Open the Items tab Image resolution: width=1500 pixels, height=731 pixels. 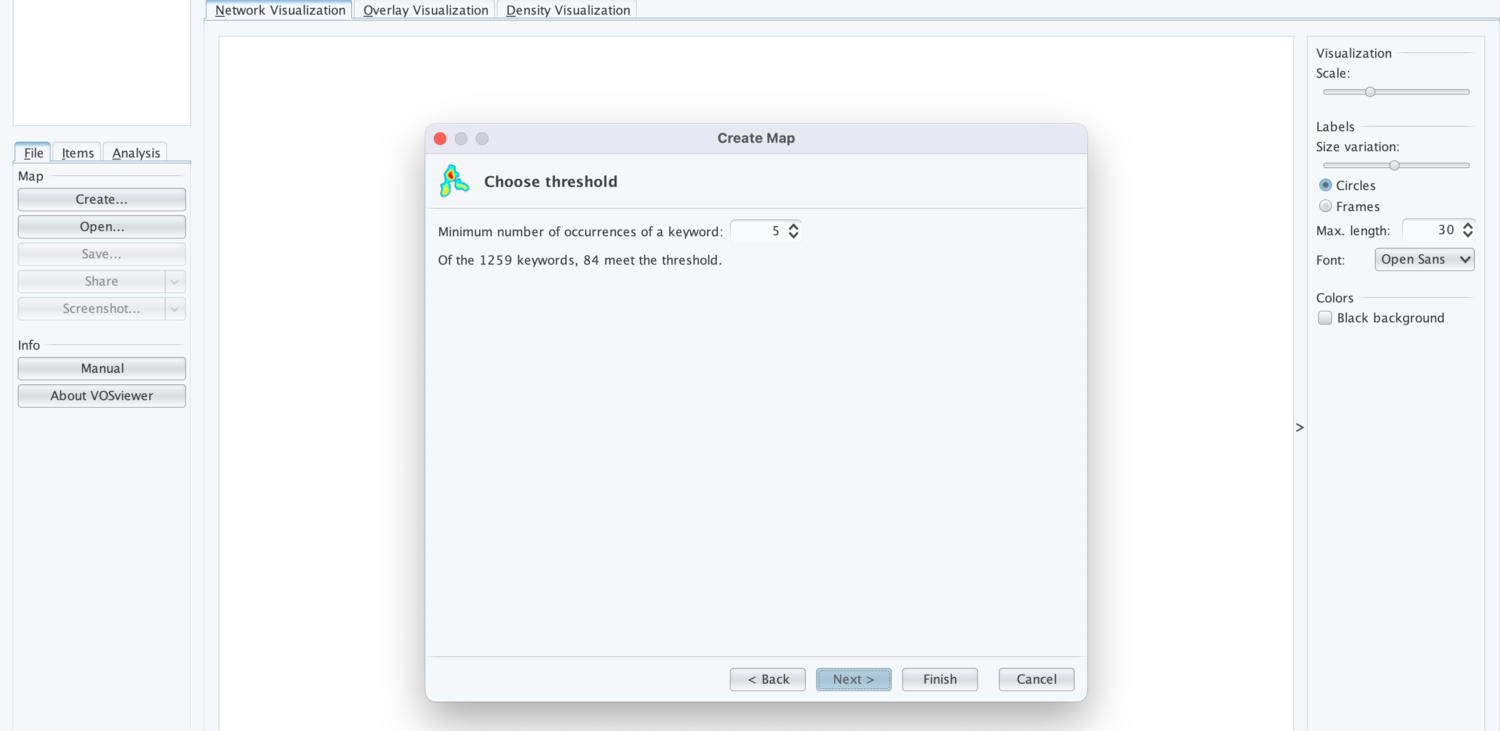pos(77,153)
